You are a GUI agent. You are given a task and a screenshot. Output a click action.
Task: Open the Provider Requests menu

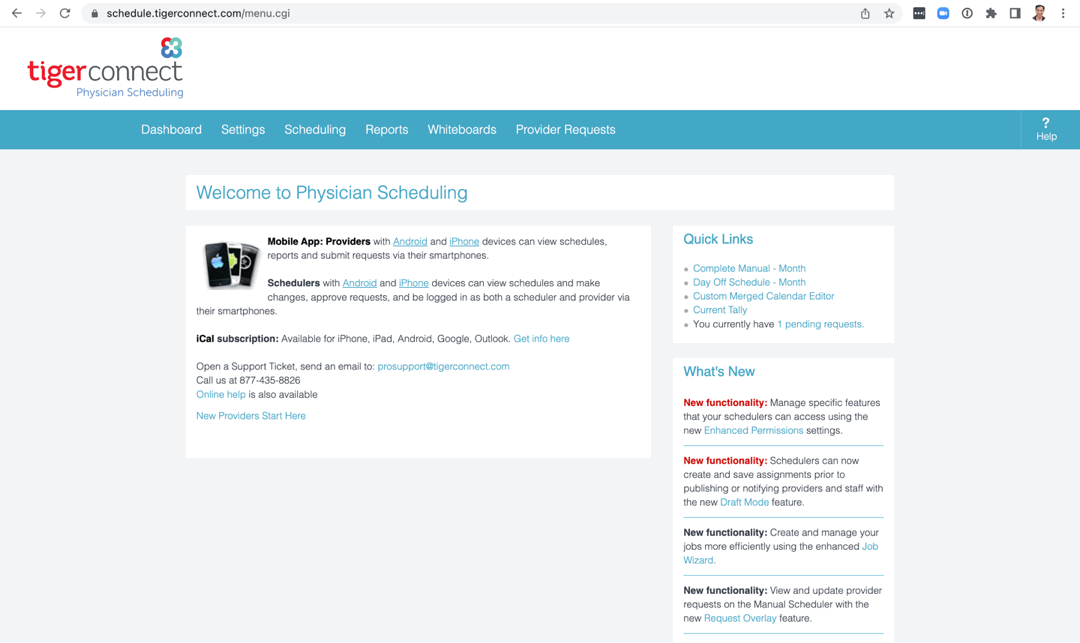tap(565, 129)
